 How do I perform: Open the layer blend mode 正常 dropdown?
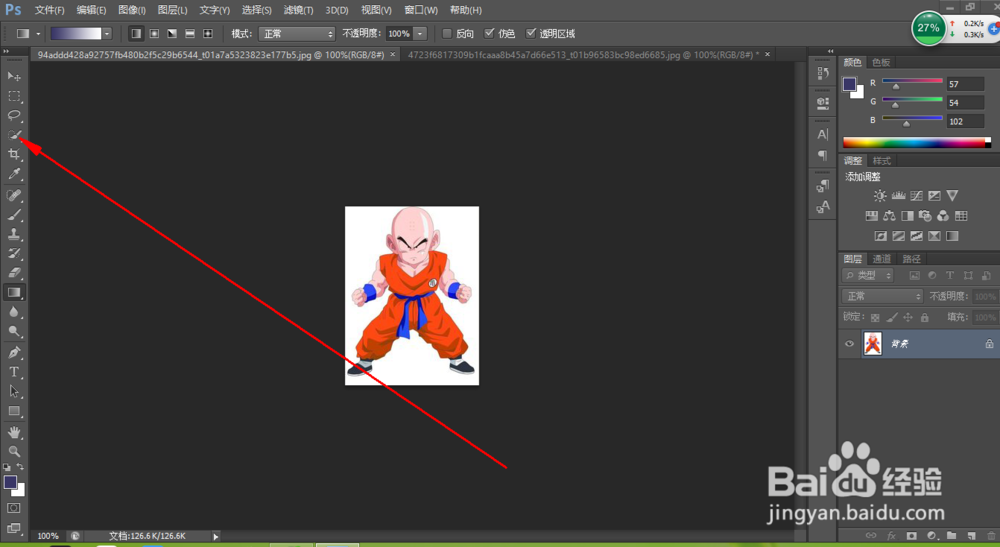coord(883,296)
